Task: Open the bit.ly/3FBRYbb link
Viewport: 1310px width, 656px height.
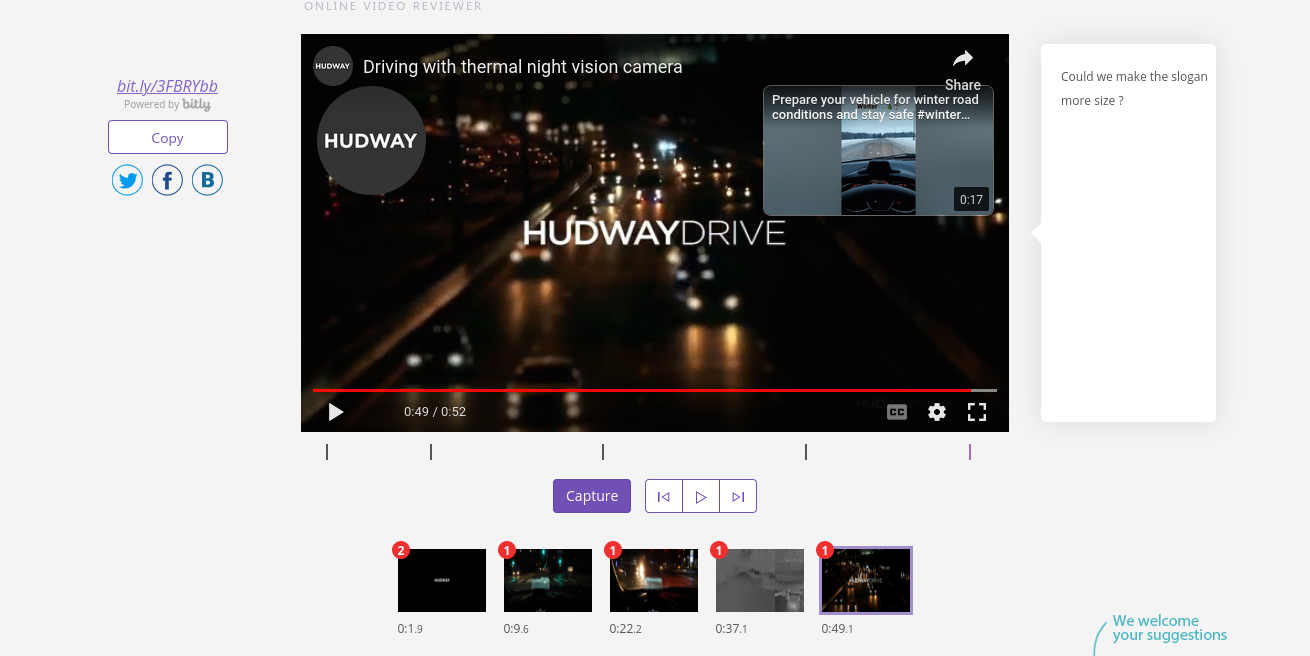Action: pyautogui.click(x=167, y=86)
